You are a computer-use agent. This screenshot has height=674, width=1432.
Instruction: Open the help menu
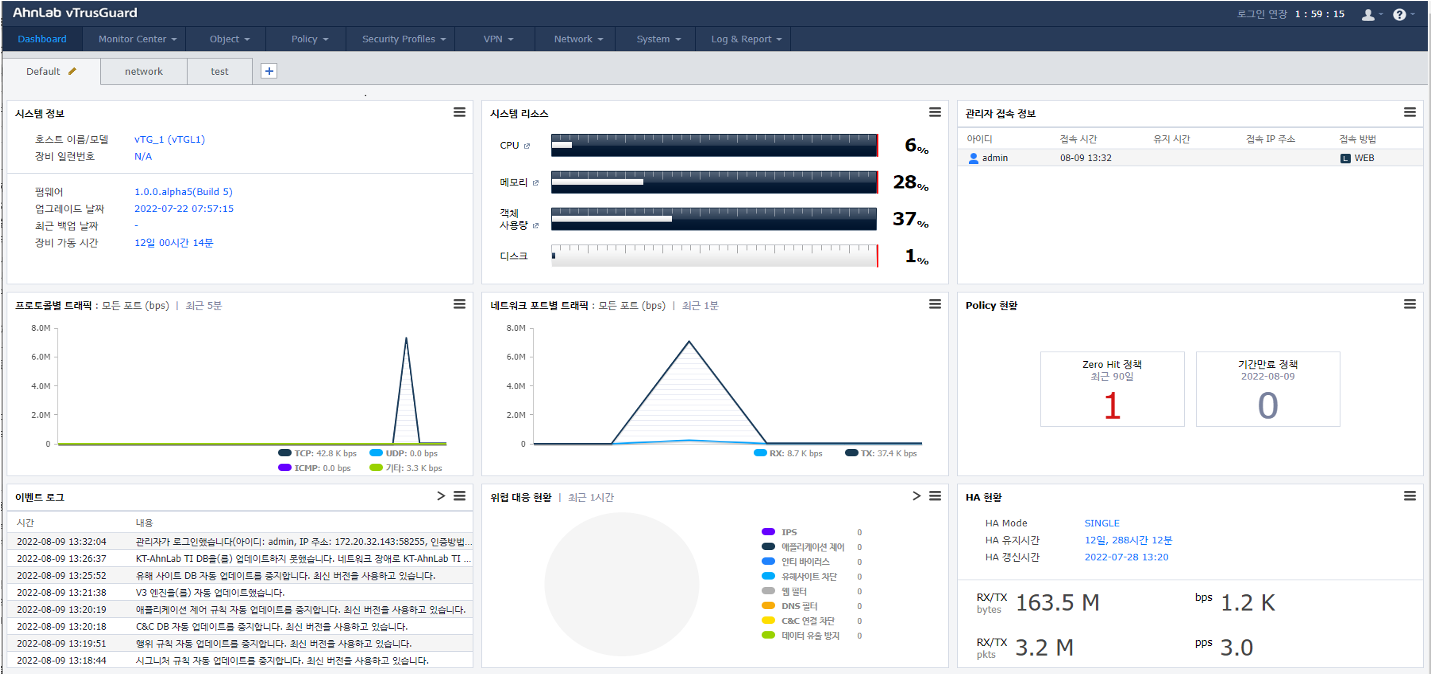[1403, 14]
